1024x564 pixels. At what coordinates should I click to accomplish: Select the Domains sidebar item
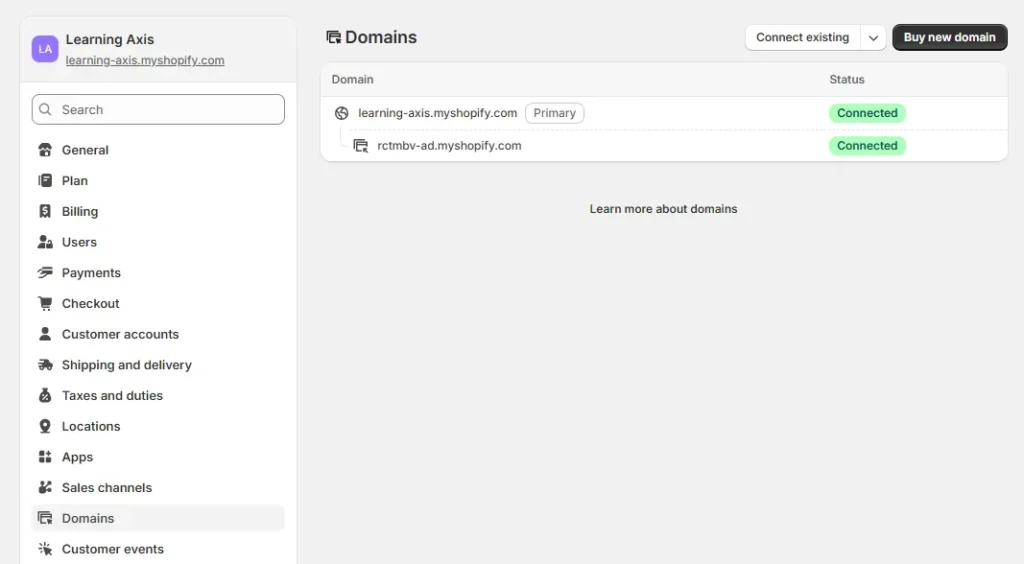pyautogui.click(x=158, y=518)
